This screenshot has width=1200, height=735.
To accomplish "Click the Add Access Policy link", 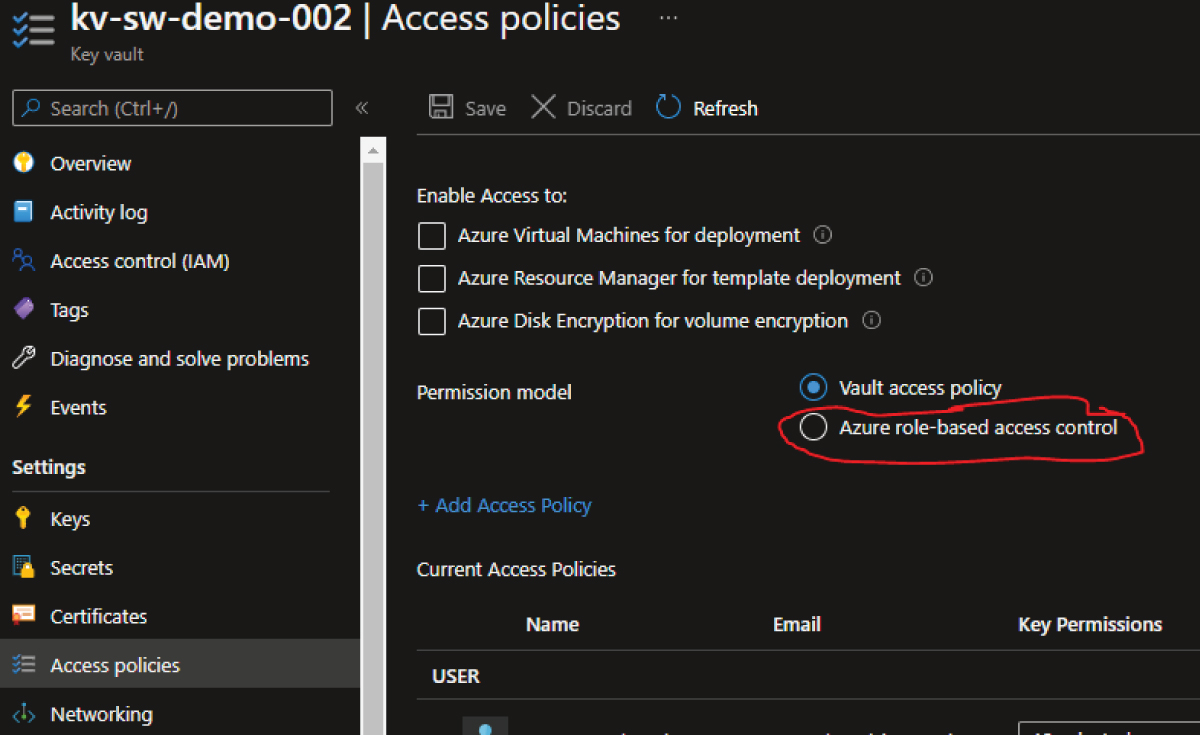I will [x=504, y=506].
